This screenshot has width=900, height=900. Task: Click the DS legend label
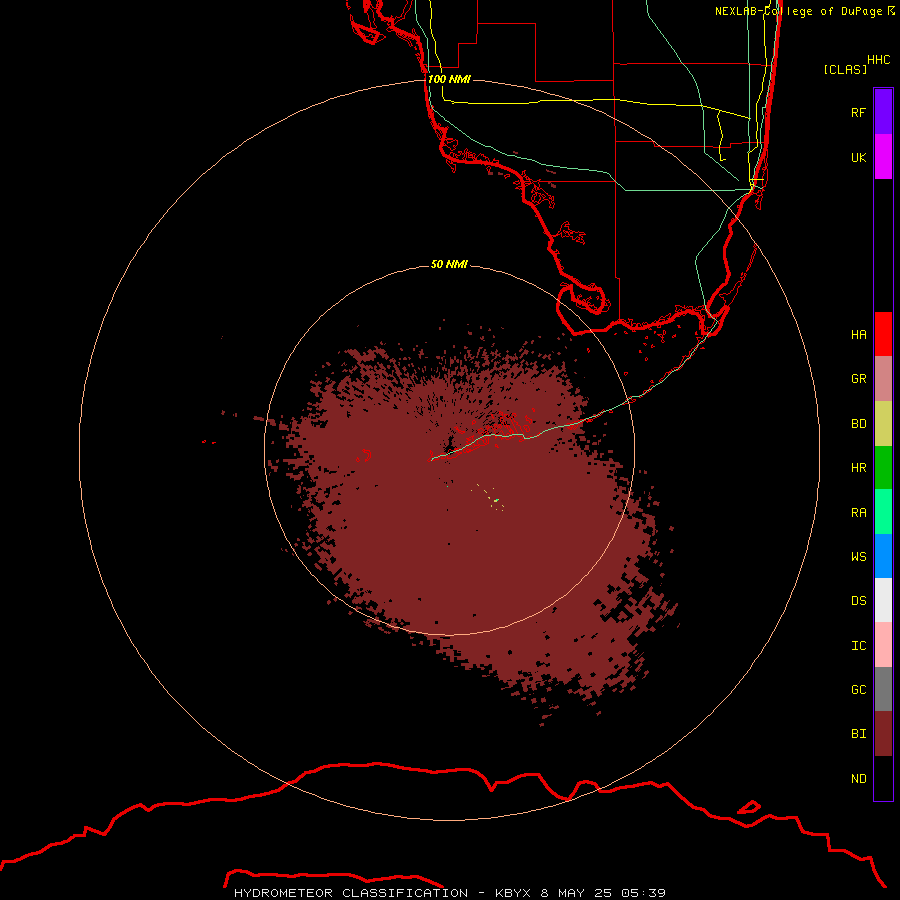(858, 601)
